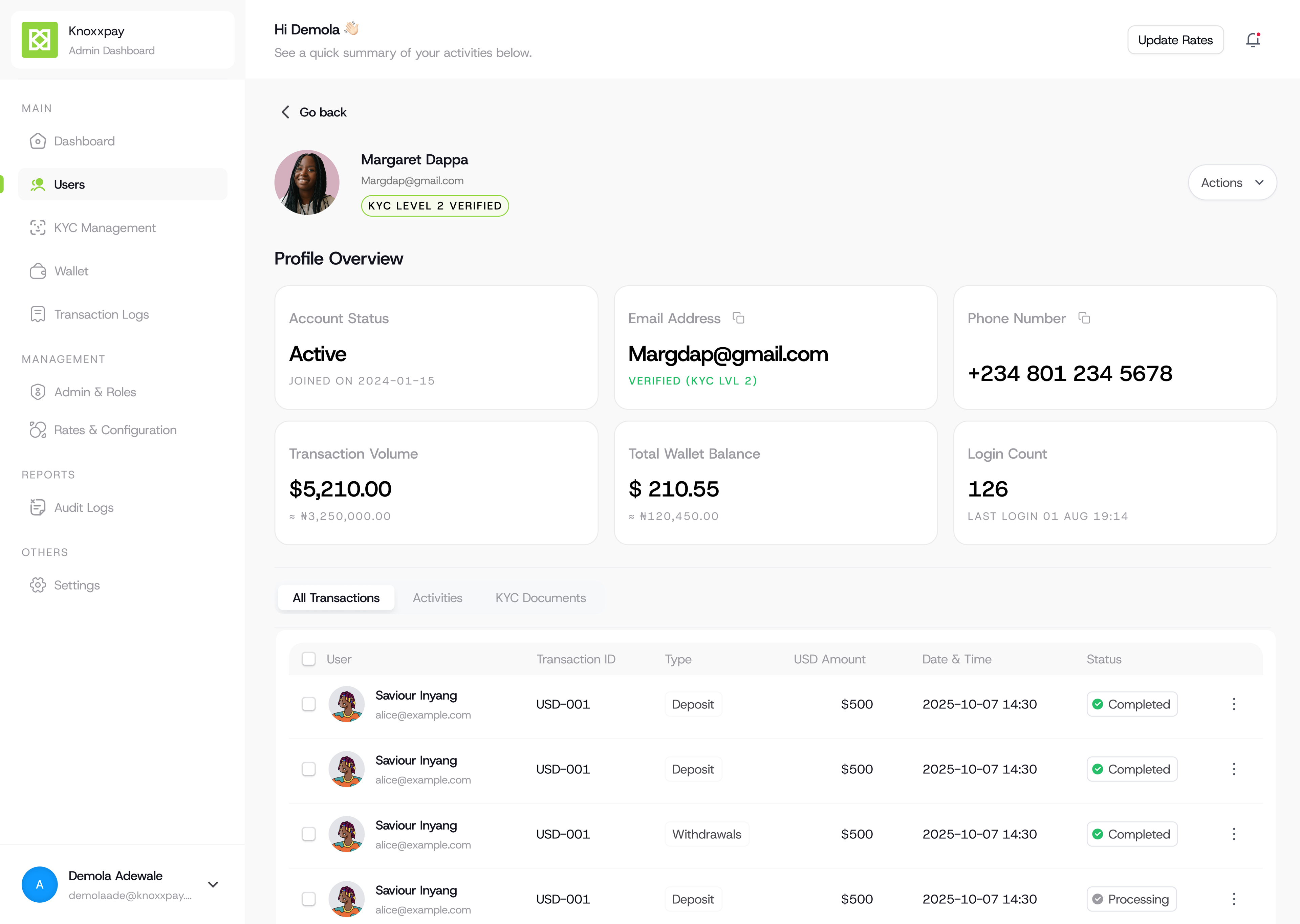Click the $5,210.00 transaction volume value
Screen dimensions: 1300x924
[340, 489]
